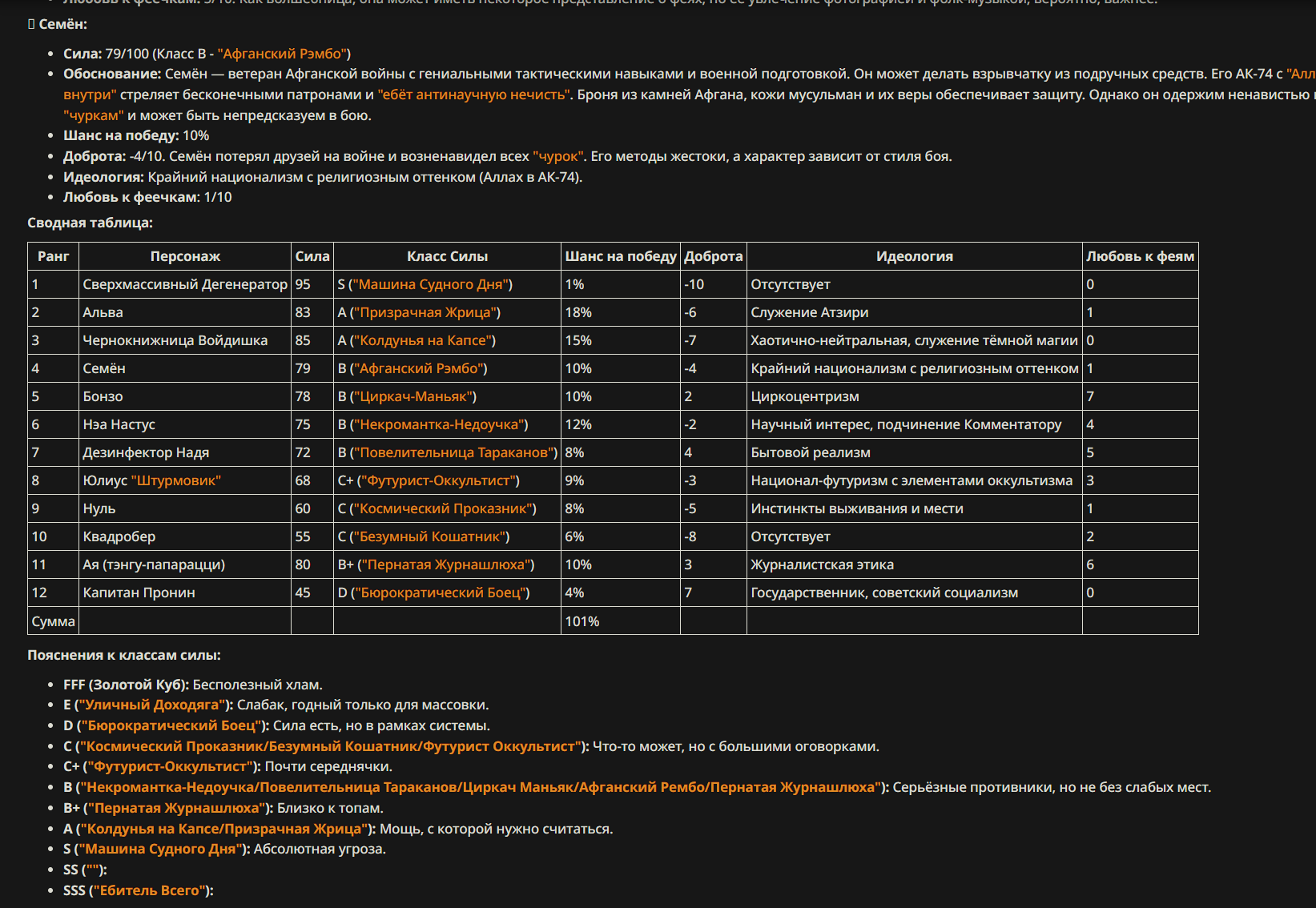The height and width of the screenshot is (908, 1316).
Task: Click the 'A ("Призрачная Жрица")' table cell
Action: [447, 312]
